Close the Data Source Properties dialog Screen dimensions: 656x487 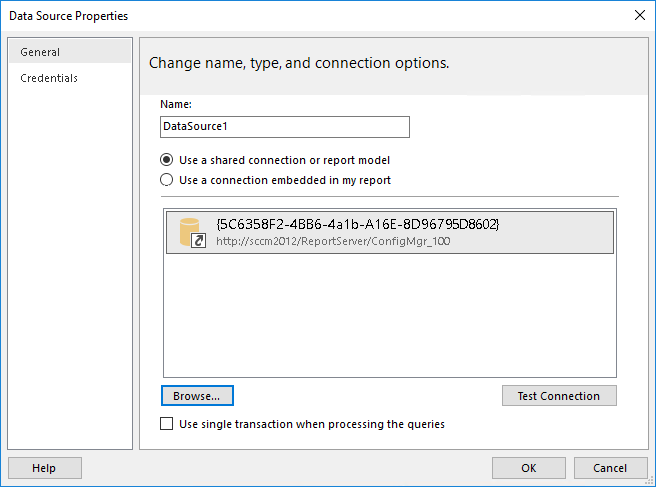pos(640,15)
